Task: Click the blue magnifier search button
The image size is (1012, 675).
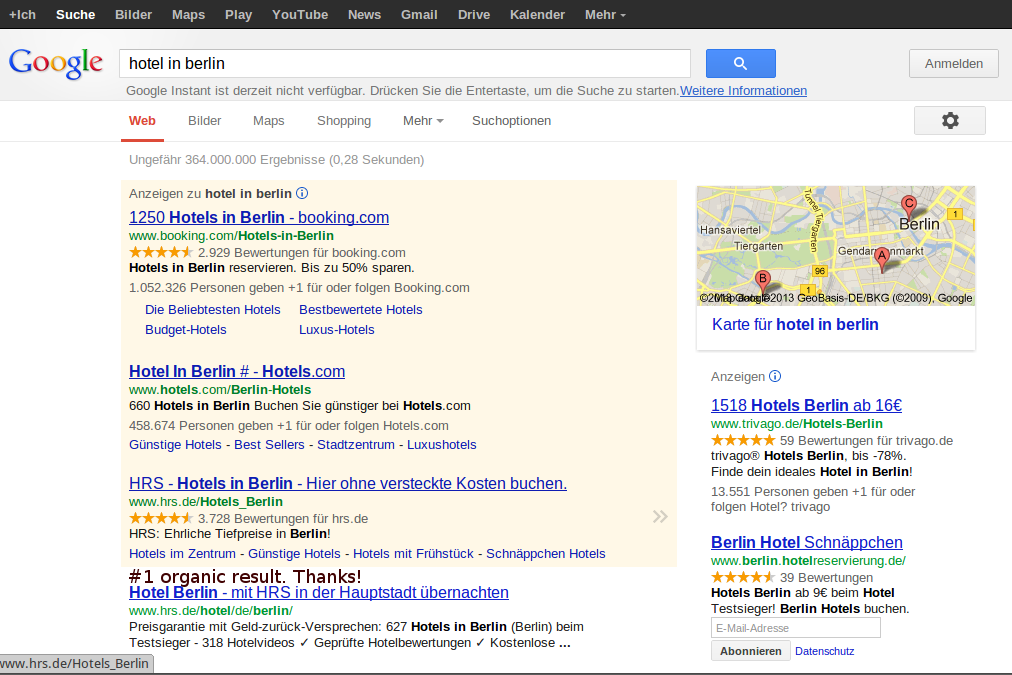Action: [740, 63]
